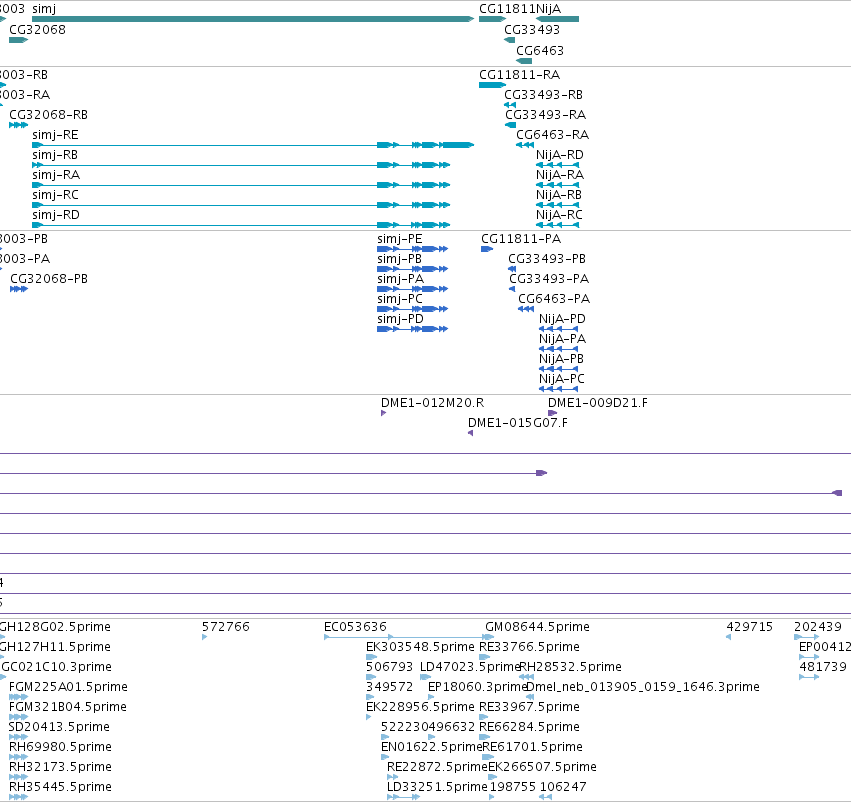
Task: Select the NijA-RC transcript
Action: tap(557, 225)
